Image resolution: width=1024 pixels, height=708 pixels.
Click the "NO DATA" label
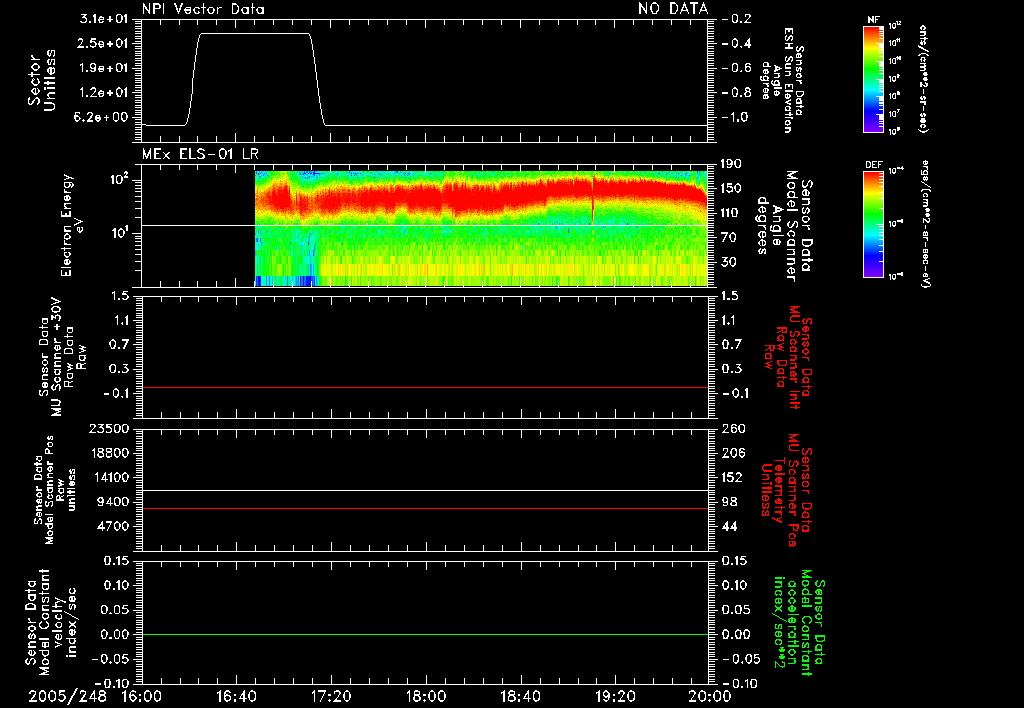[673, 9]
